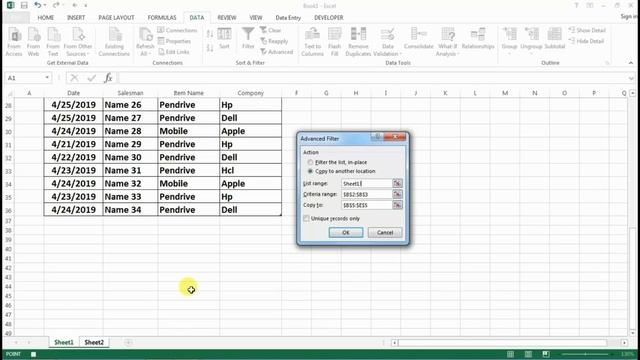Click Show Detail
The width and height of the screenshot is (640, 360).
[587, 30]
